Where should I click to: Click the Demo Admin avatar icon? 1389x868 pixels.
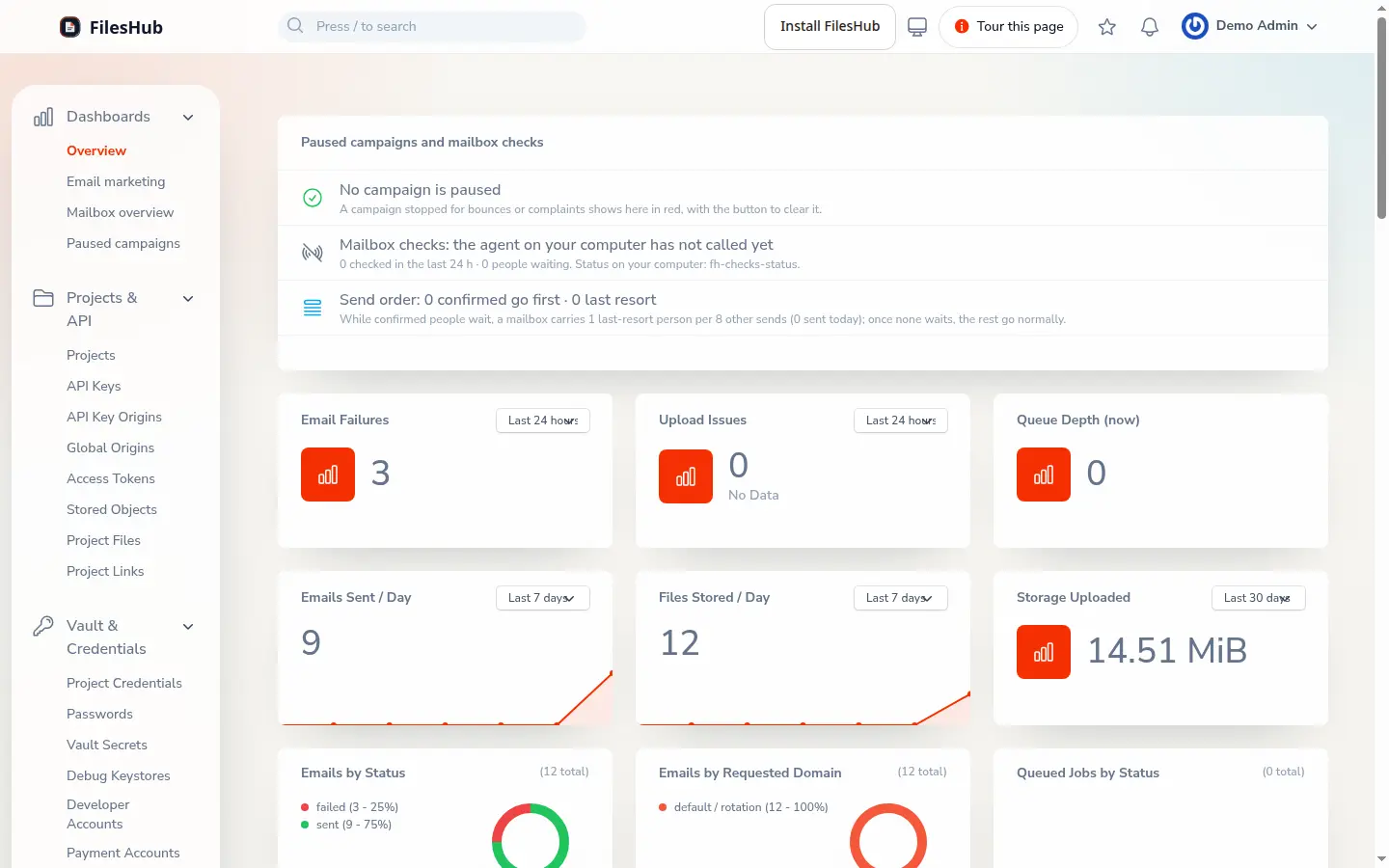click(x=1195, y=26)
